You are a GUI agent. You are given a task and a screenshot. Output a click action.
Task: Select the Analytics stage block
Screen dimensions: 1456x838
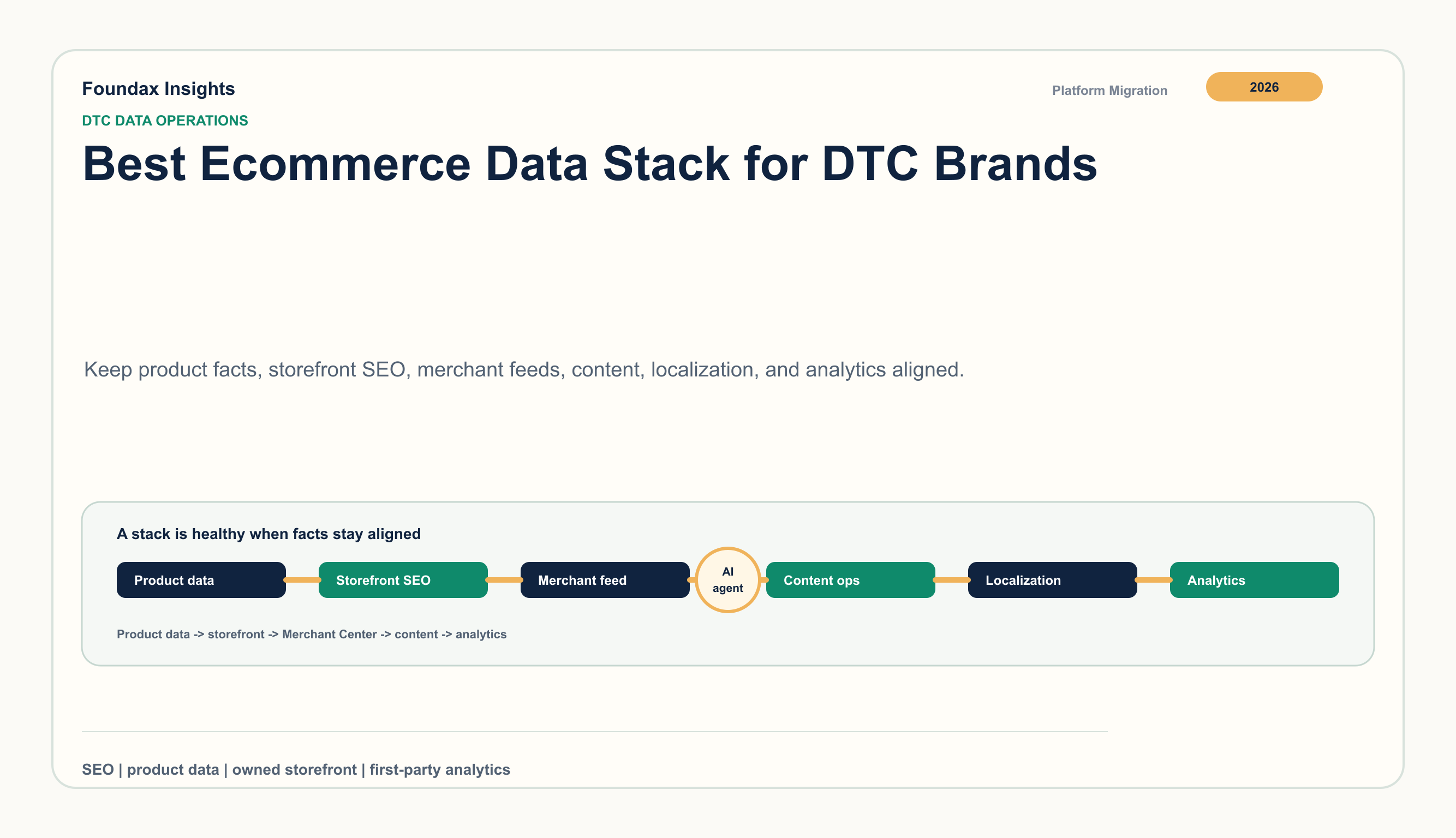tap(1255, 580)
